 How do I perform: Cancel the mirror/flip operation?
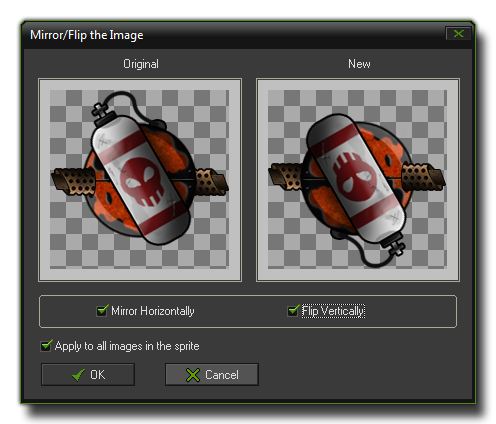[x=212, y=375]
